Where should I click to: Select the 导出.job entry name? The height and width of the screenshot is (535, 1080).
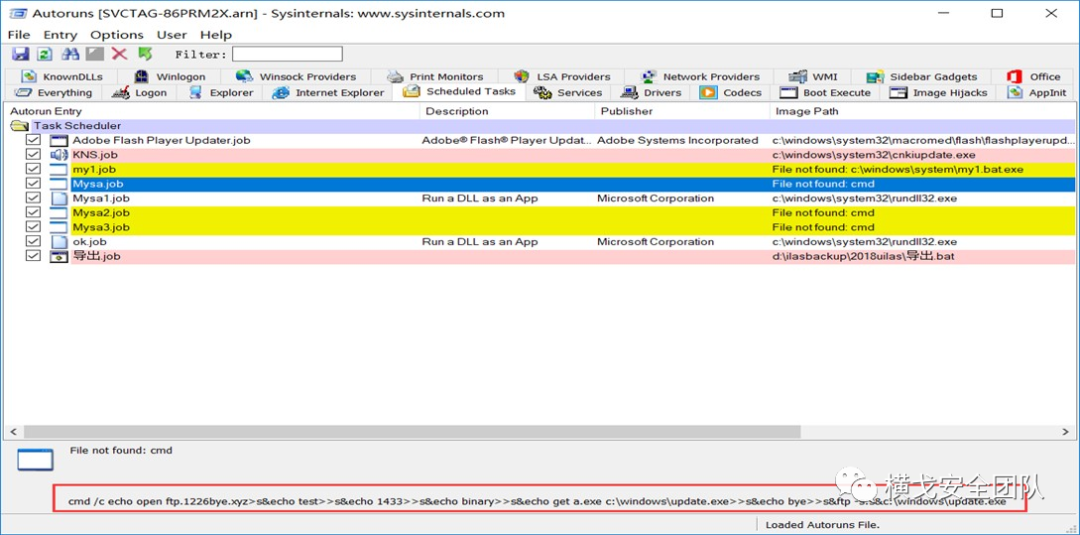point(96,255)
